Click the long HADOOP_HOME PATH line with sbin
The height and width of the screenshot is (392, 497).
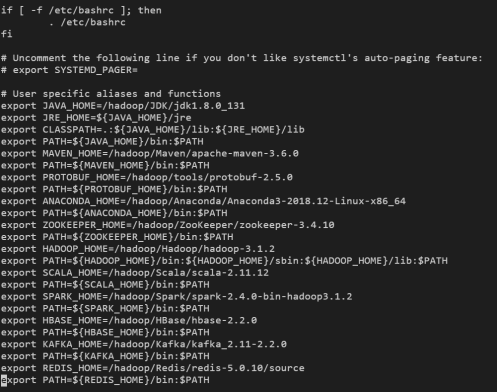[224, 261]
